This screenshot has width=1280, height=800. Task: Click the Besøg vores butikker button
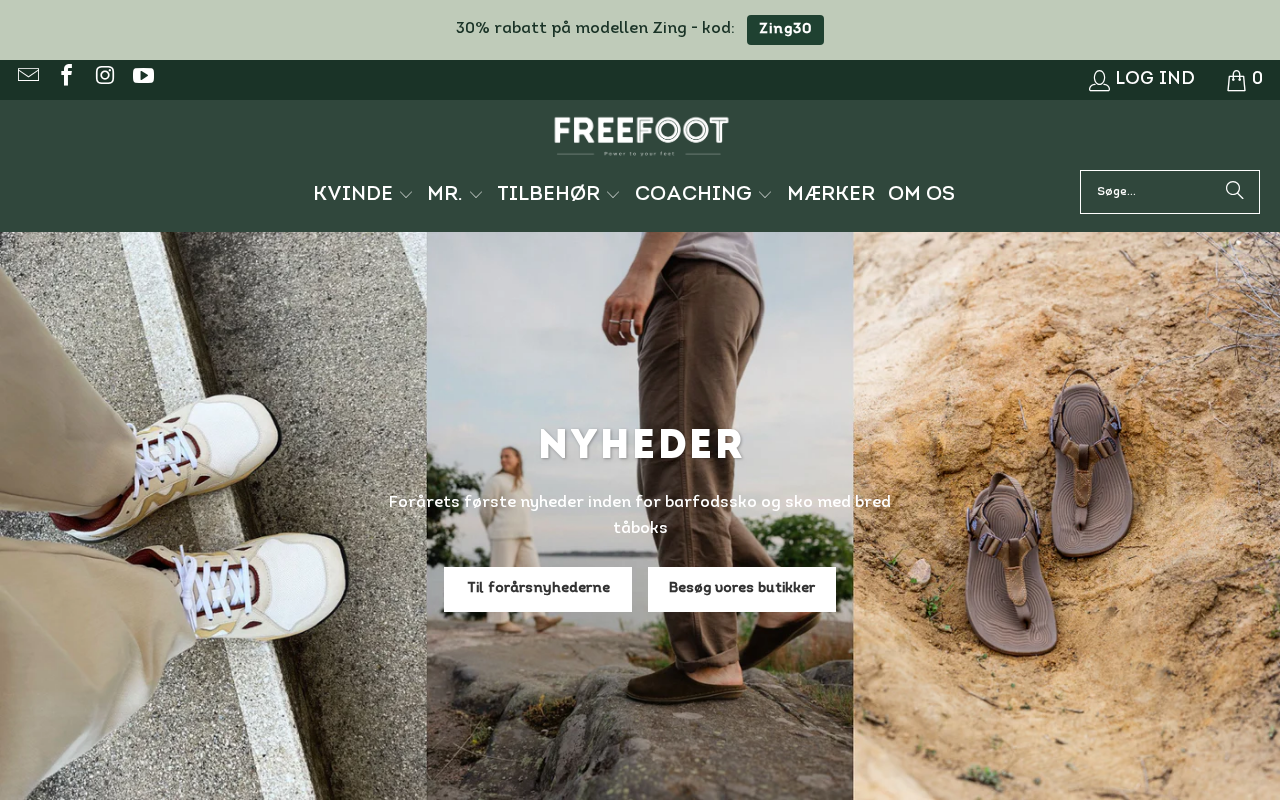742,589
